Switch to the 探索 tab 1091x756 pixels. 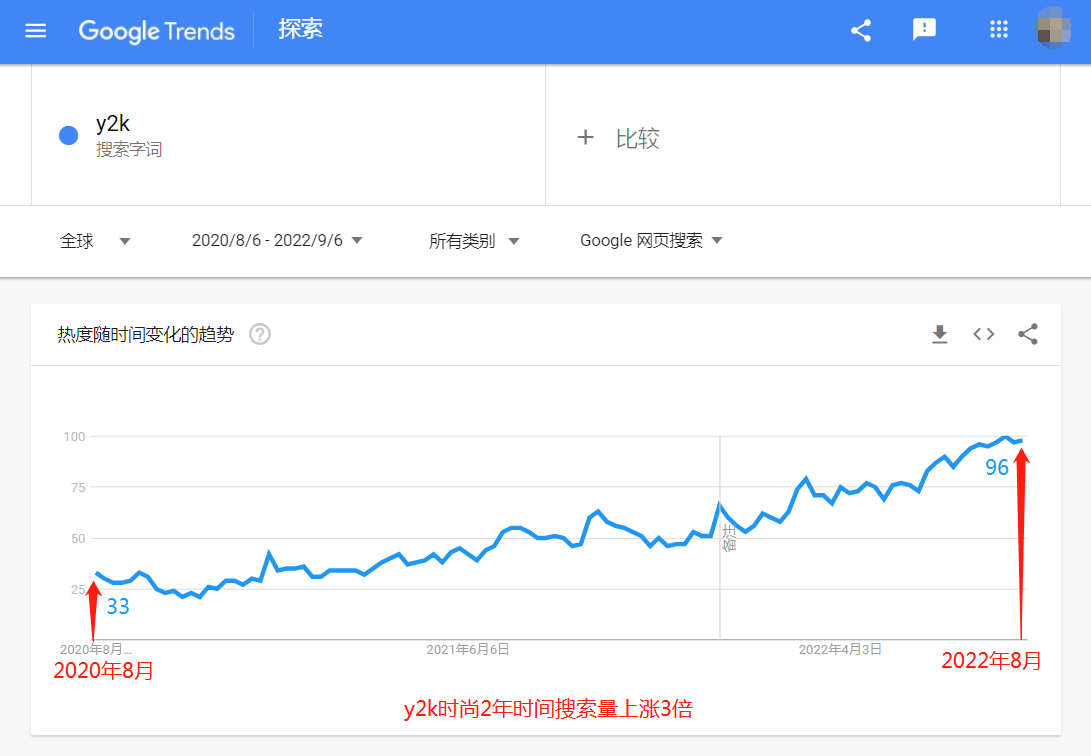[x=300, y=30]
